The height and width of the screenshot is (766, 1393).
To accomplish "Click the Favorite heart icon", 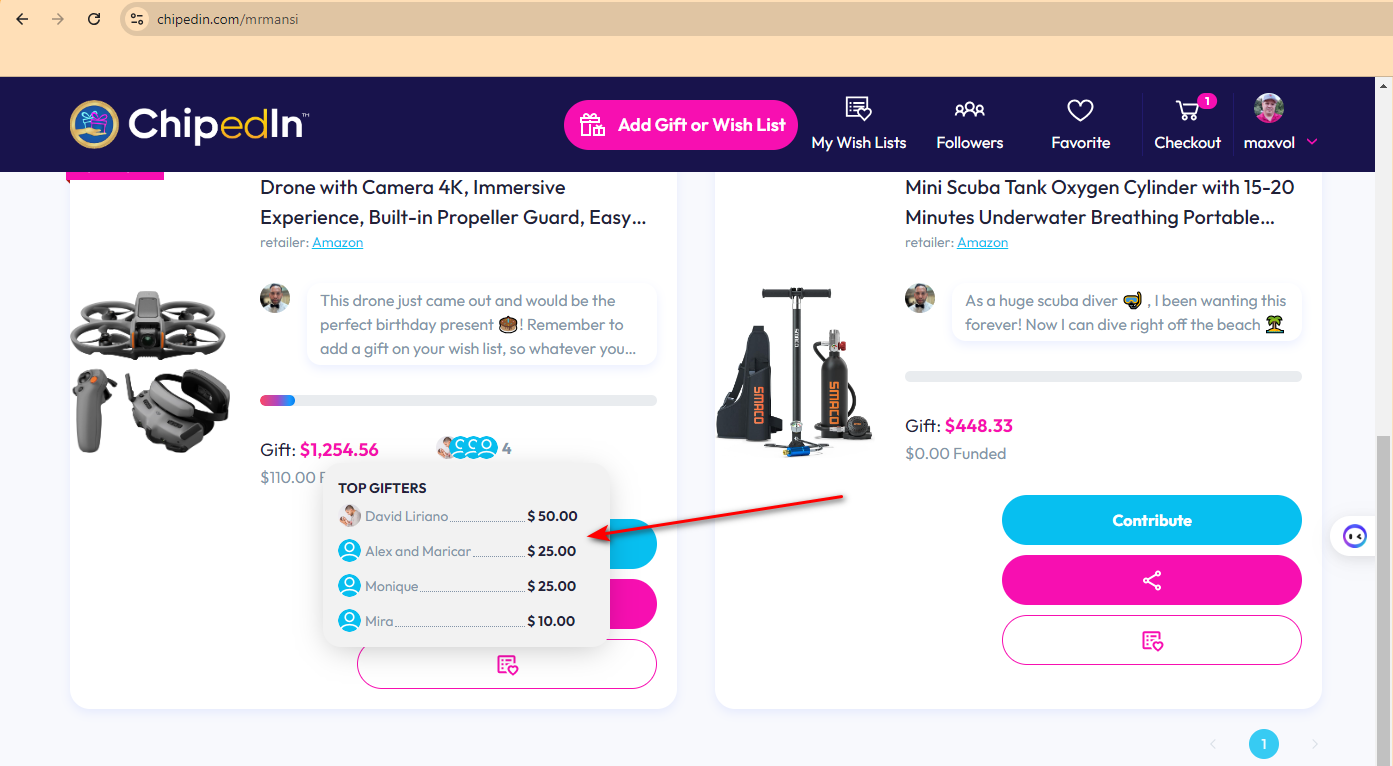I will [x=1080, y=110].
